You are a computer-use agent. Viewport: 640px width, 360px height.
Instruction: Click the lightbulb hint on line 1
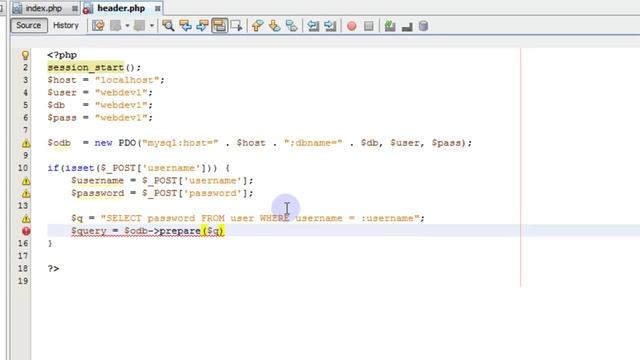point(25,55)
